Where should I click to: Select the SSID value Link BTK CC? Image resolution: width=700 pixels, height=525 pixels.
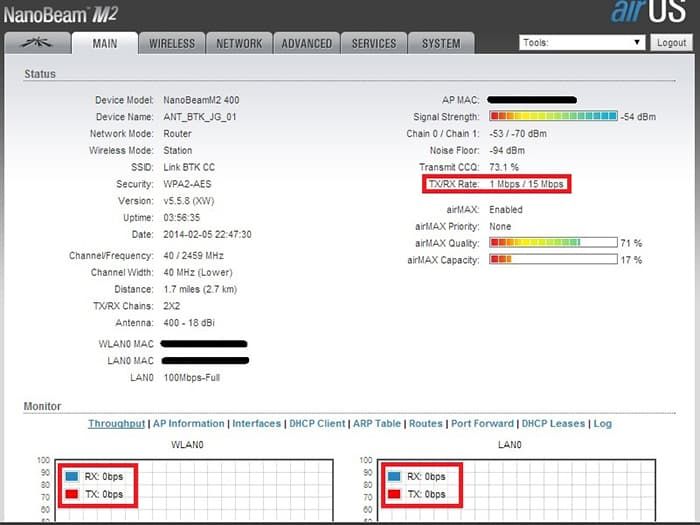[x=189, y=167]
